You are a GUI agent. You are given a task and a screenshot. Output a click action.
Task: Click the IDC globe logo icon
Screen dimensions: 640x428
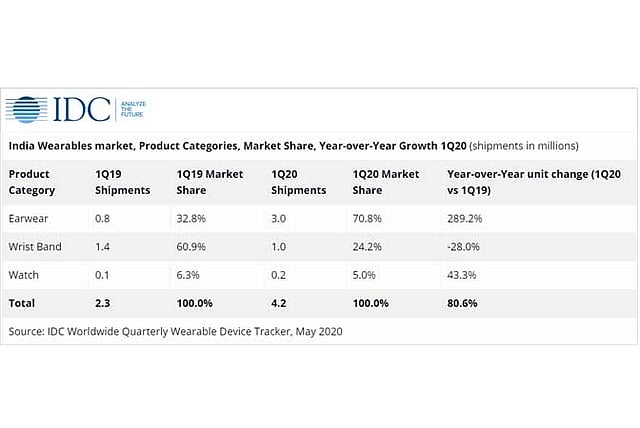tap(27, 110)
